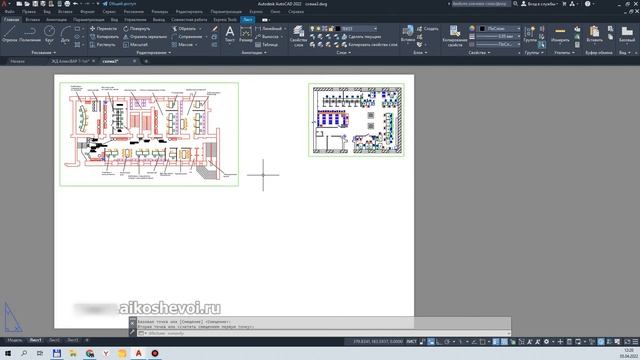Image resolution: width=640 pixels, height=360 pixels.
Task: Click the Растянуть (Stretch) tool
Action: pos(103,44)
